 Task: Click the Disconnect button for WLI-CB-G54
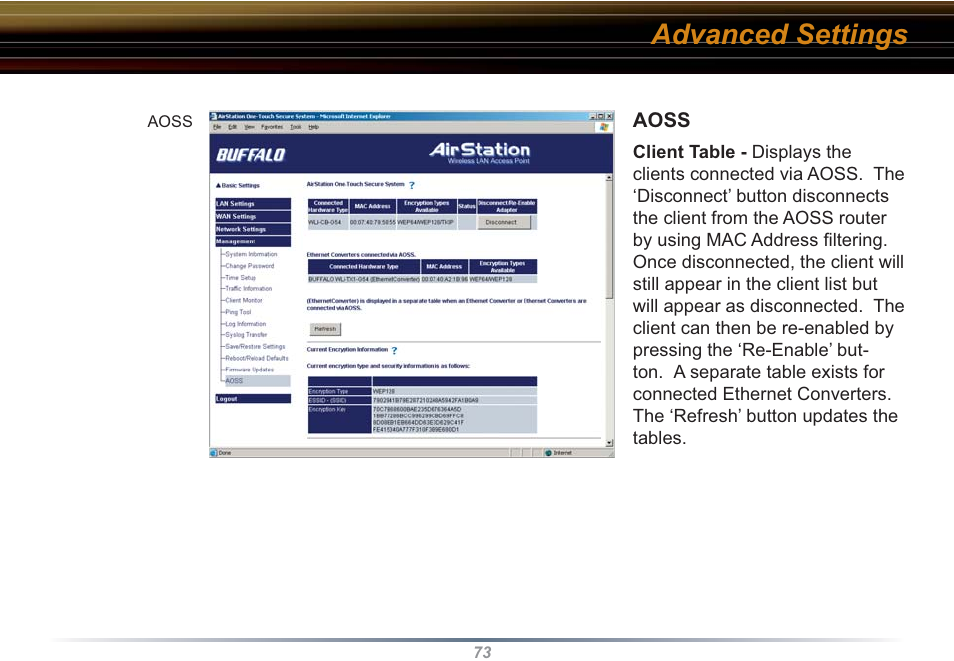(504, 223)
